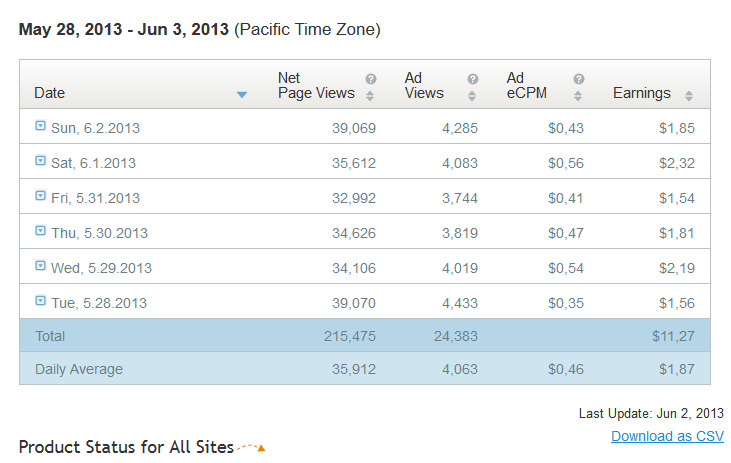Sort table by Net Page Views arrows

(371, 96)
